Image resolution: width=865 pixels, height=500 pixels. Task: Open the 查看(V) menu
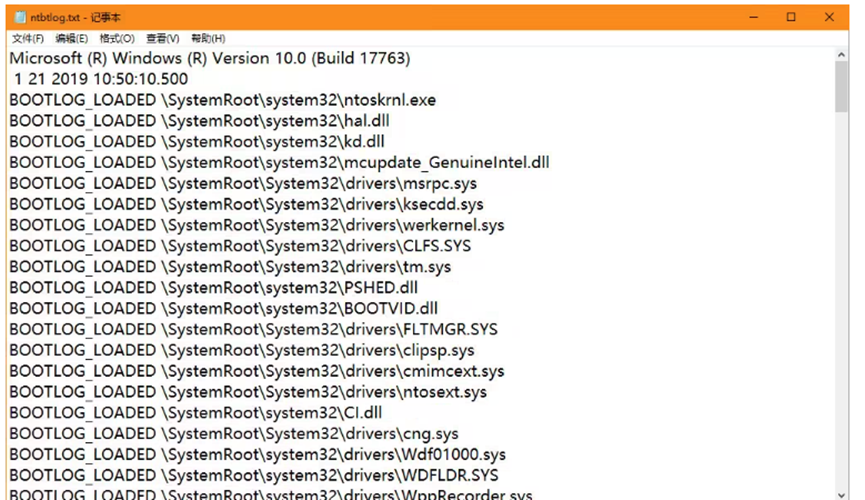(163, 39)
